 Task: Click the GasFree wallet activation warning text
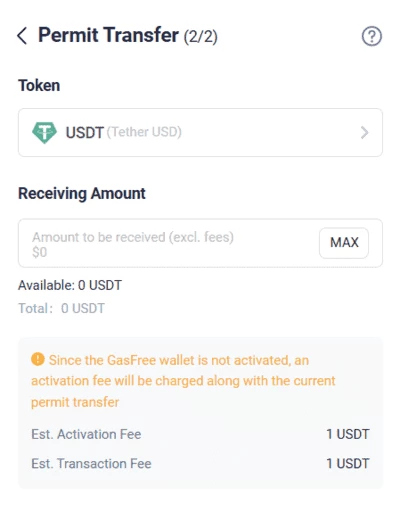pyautogui.click(x=183, y=381)
